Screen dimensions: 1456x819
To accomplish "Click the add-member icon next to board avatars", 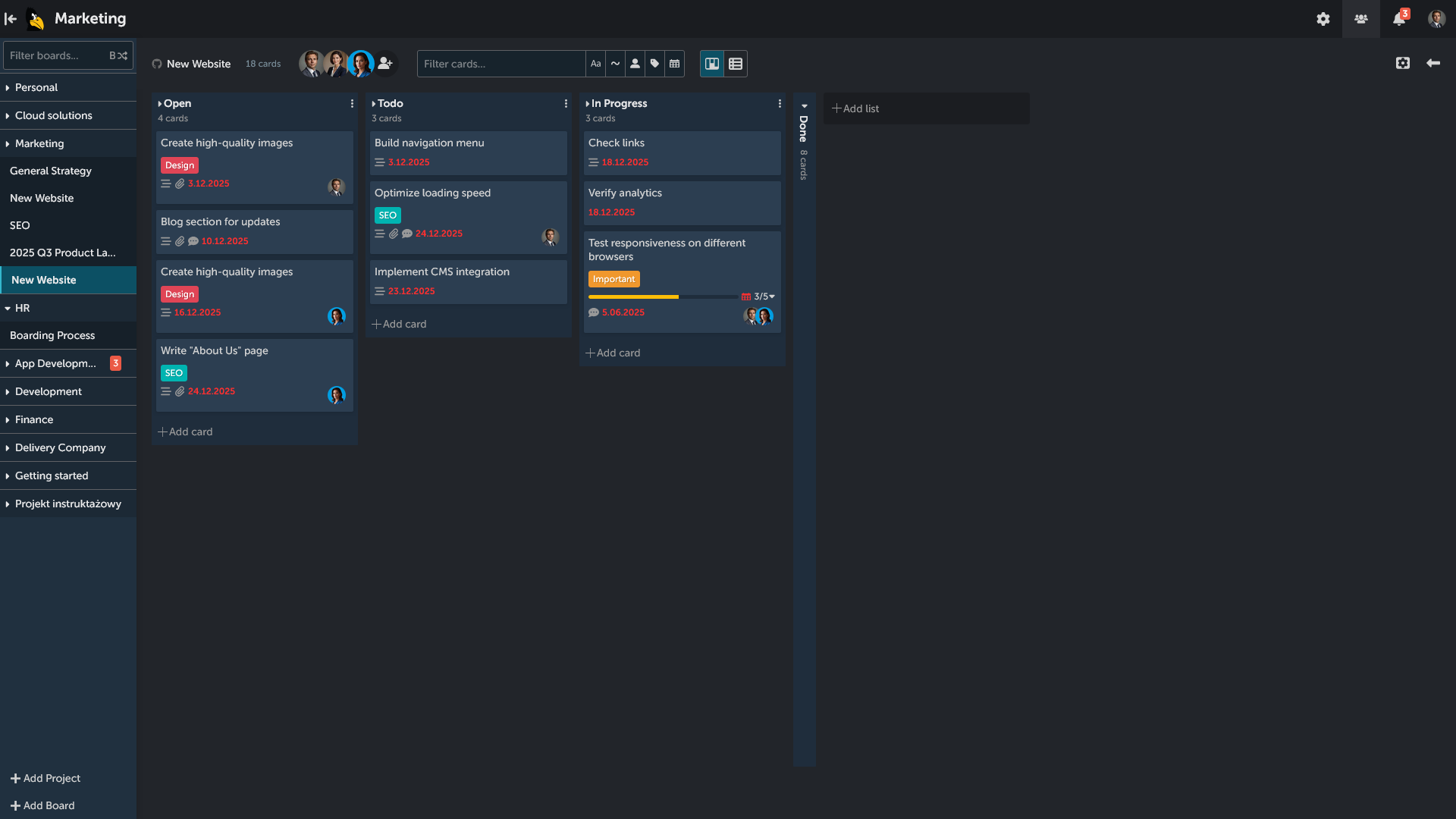I will (384, 64).
